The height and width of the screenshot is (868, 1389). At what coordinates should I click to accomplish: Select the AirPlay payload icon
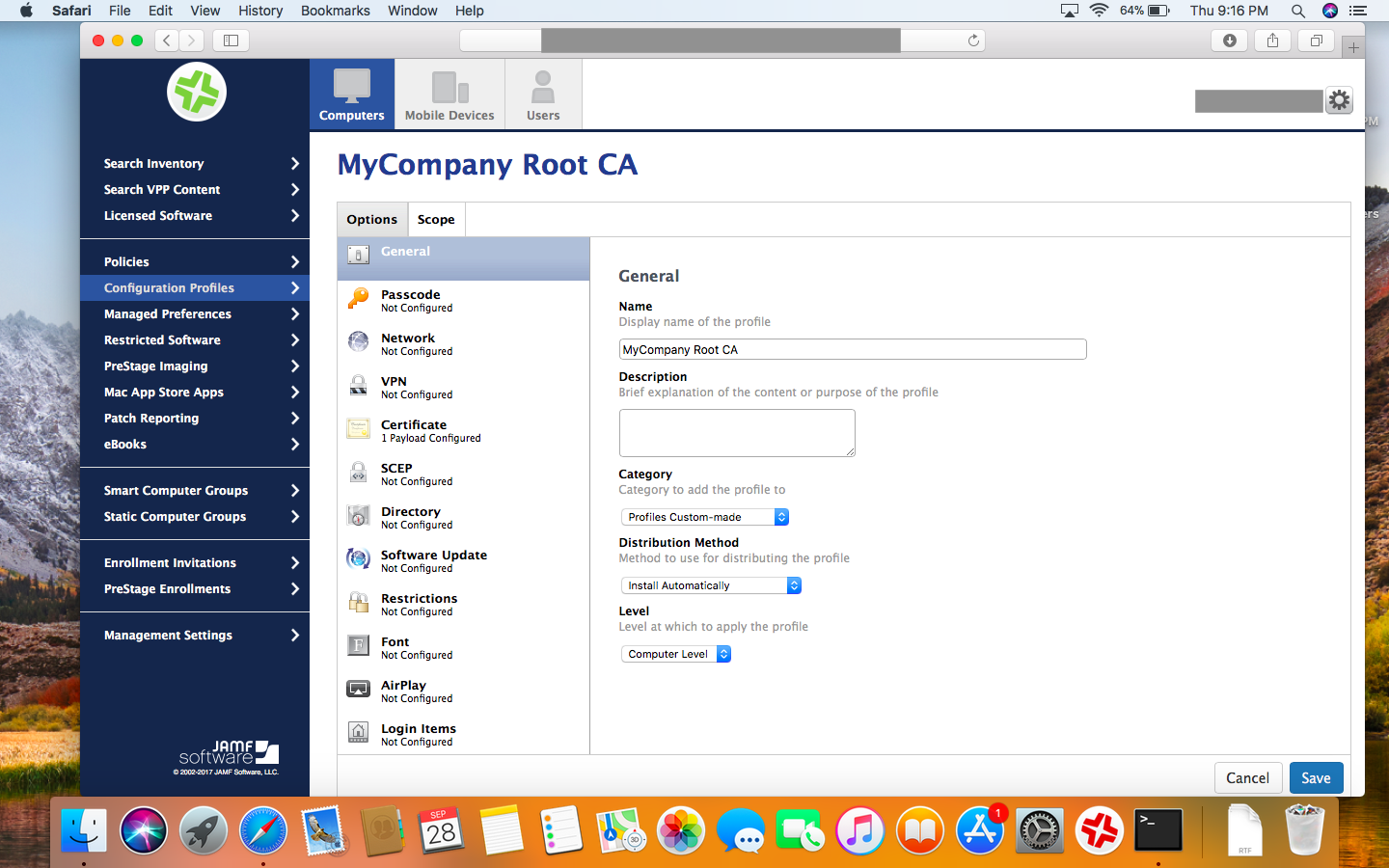(358, 690)
